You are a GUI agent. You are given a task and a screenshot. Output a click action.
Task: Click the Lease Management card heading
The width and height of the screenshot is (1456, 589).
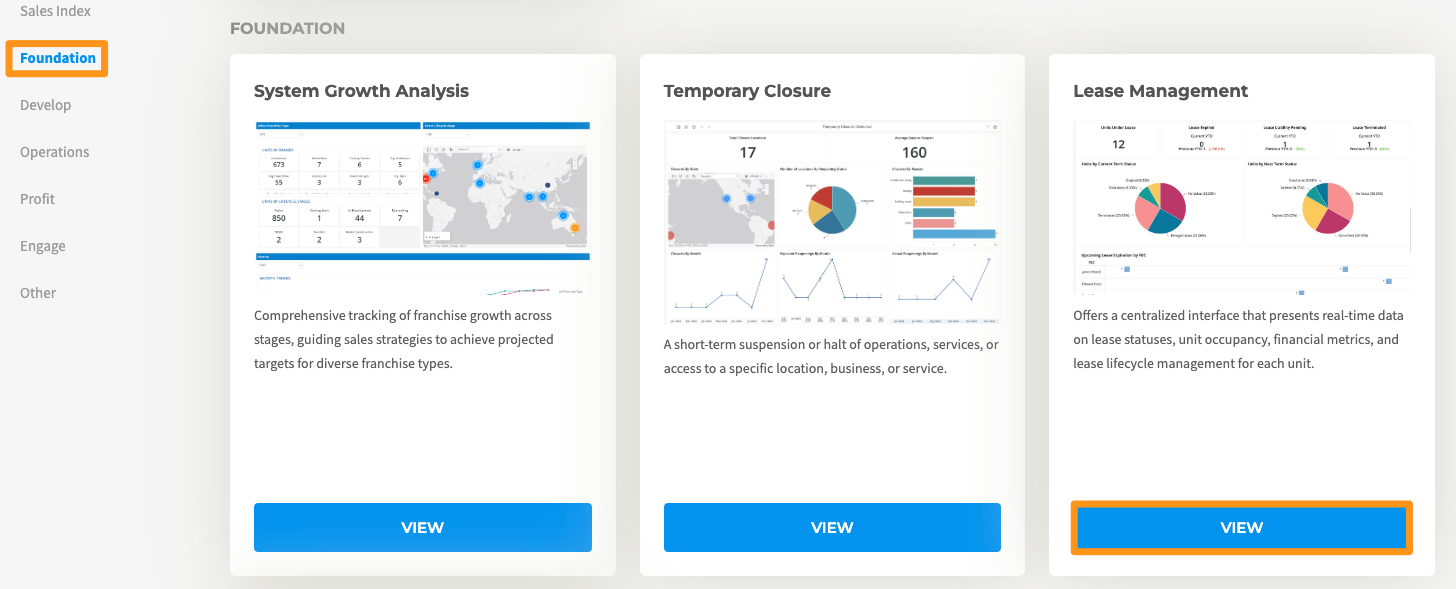coord(1160,91)
